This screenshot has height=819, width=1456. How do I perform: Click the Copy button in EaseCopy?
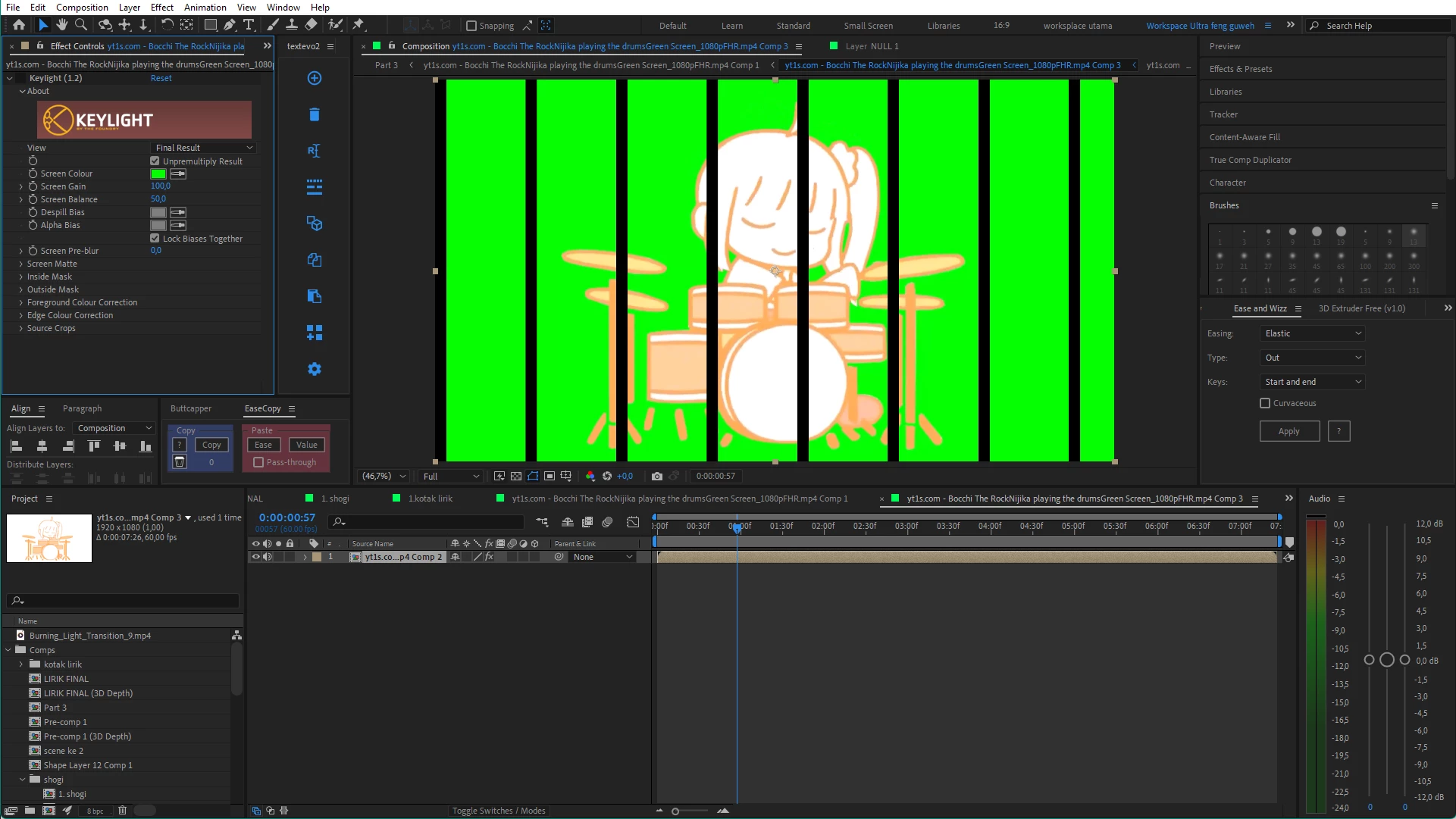point(211,445)
